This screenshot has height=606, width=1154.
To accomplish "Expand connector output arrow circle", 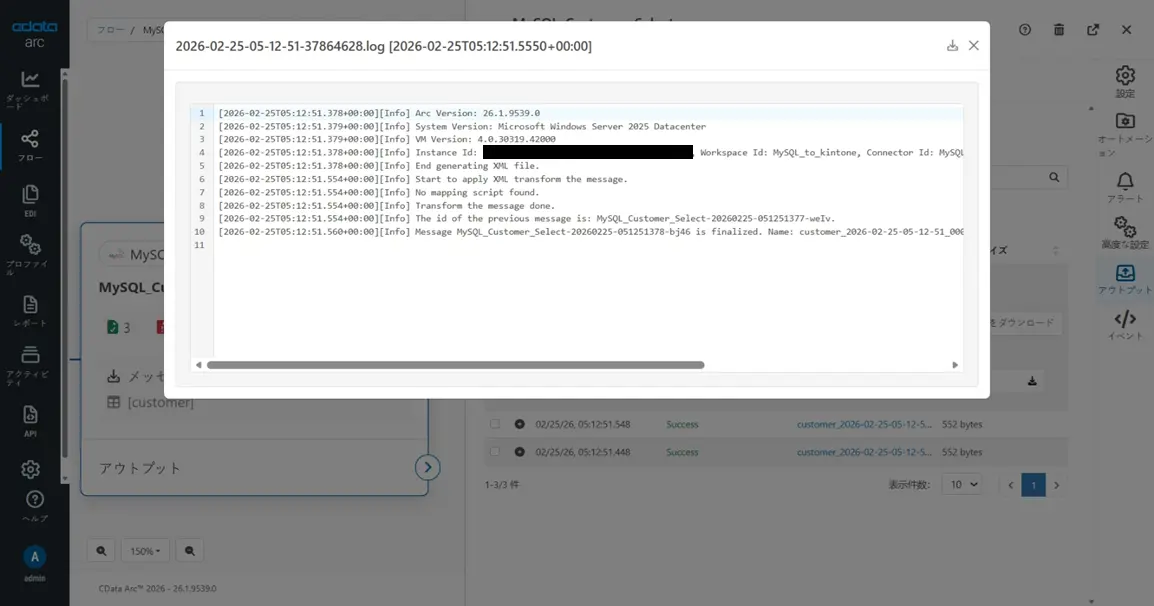I will tap(428, 468).
